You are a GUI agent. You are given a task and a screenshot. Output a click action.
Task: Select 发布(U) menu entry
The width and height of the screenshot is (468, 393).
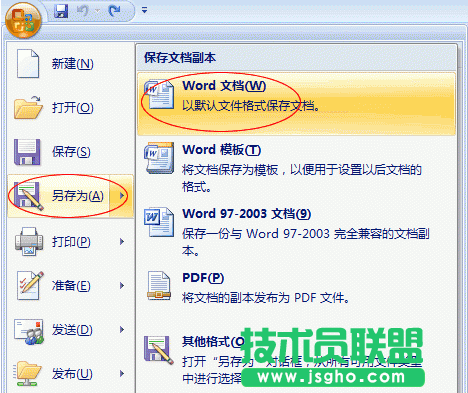[x=70, y=374]
